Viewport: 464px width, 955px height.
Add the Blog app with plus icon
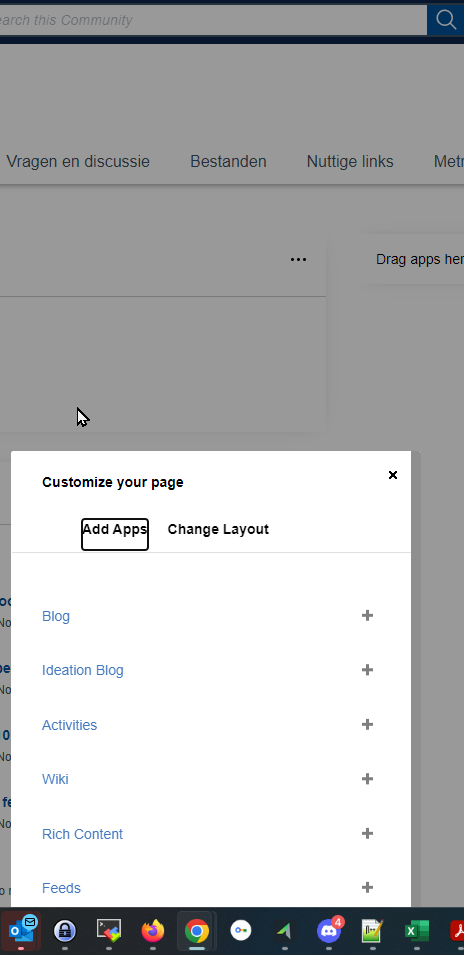click(x=367, y=616)
